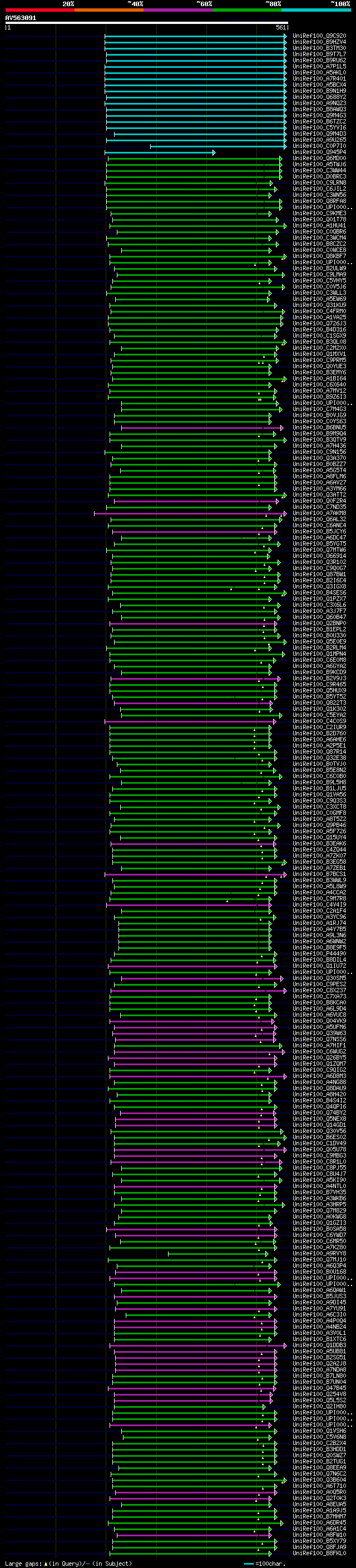Open hit UniRef100_Q8RFA8
The height and width of the screenshot is (1568, 356).
pyautogui.click(x=319, y=201)
